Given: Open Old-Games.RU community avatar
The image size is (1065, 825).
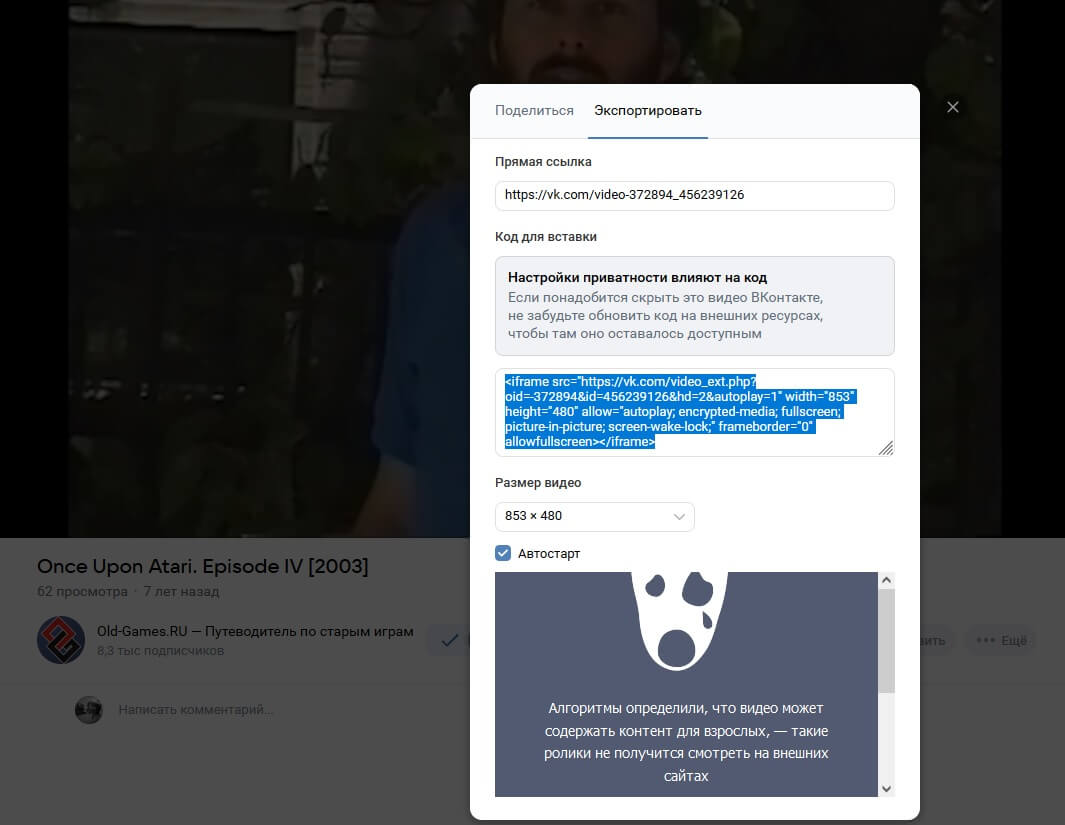Looking at the screenshot, I should (61, 640).
